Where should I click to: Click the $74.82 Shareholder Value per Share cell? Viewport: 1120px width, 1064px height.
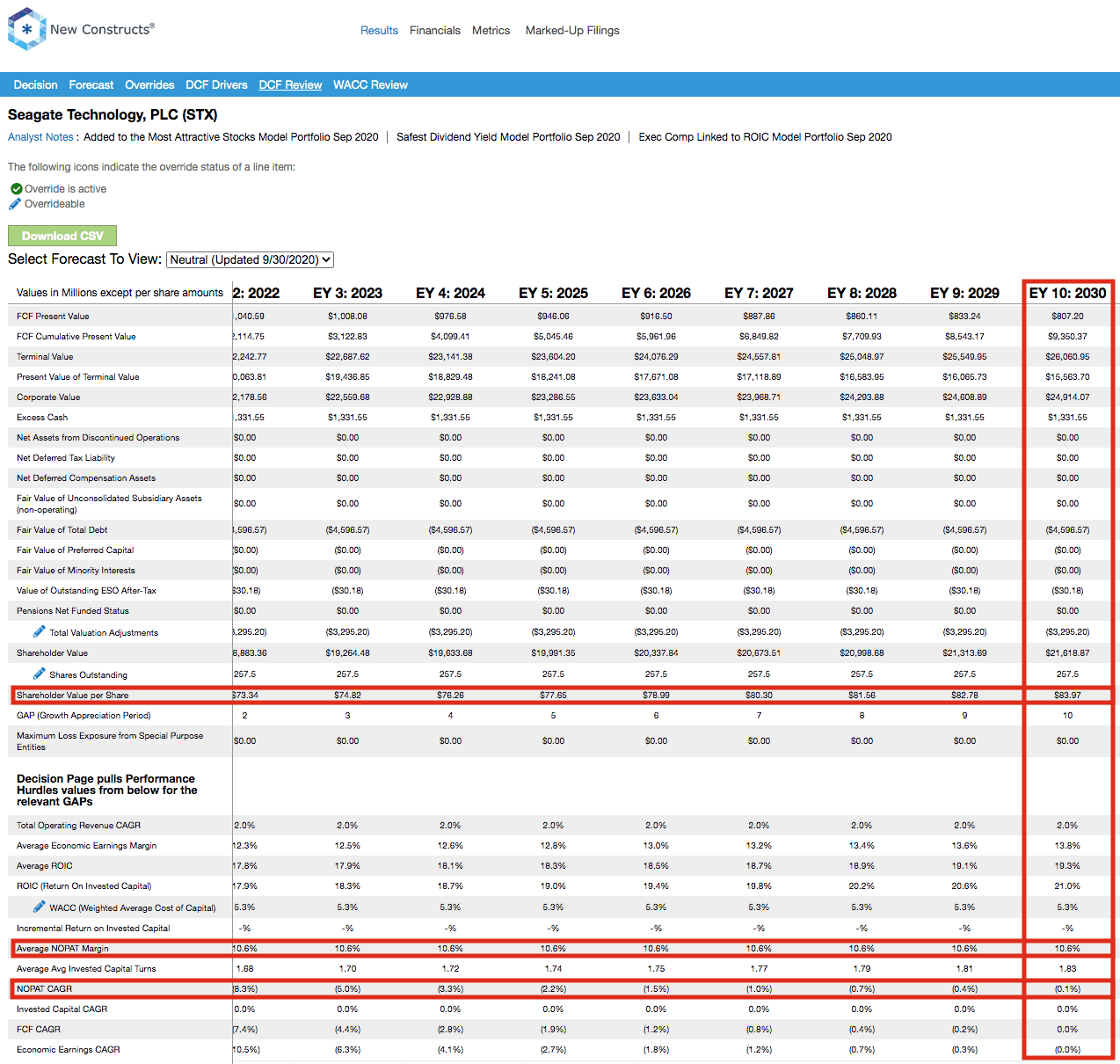347,695
